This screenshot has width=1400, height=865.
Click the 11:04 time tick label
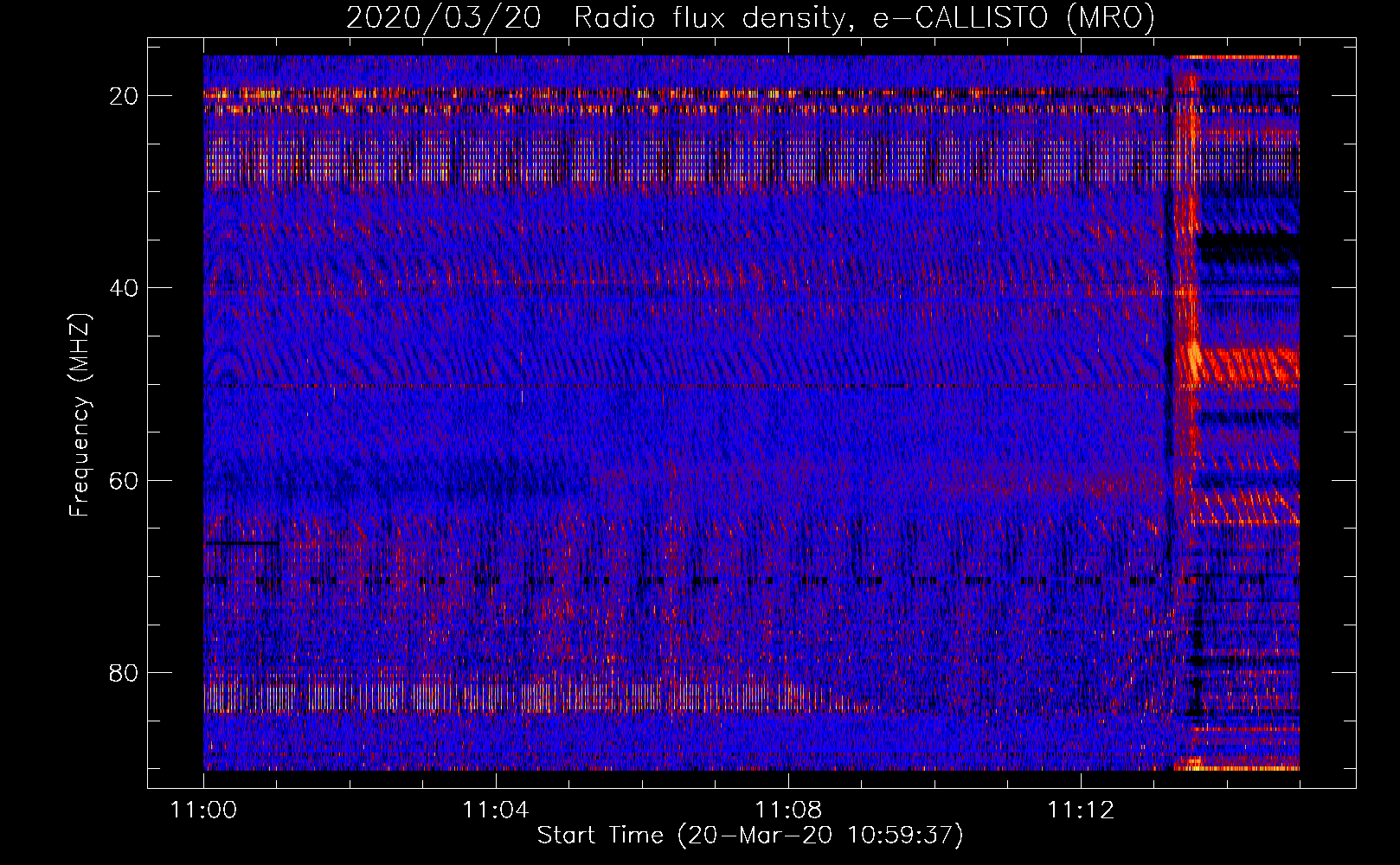[496, 811]
